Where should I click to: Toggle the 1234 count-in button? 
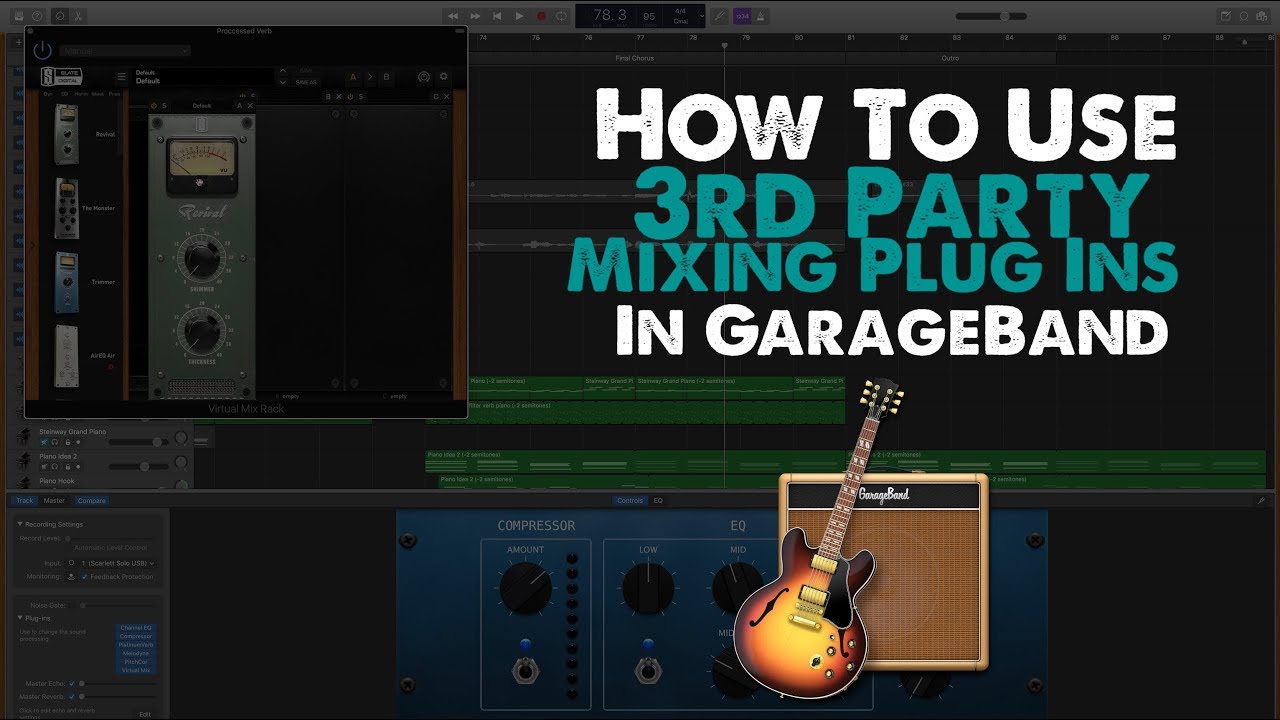(x=742, y=16)
